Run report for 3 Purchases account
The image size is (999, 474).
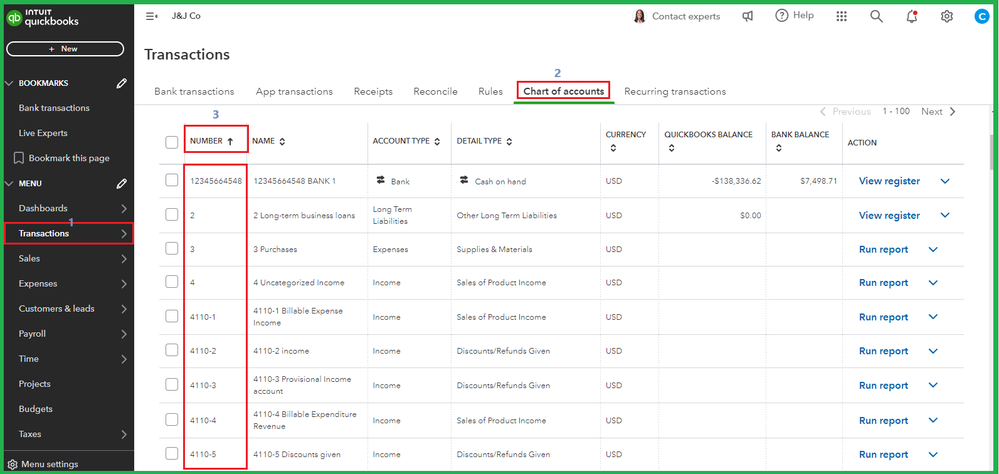[883, 250]
